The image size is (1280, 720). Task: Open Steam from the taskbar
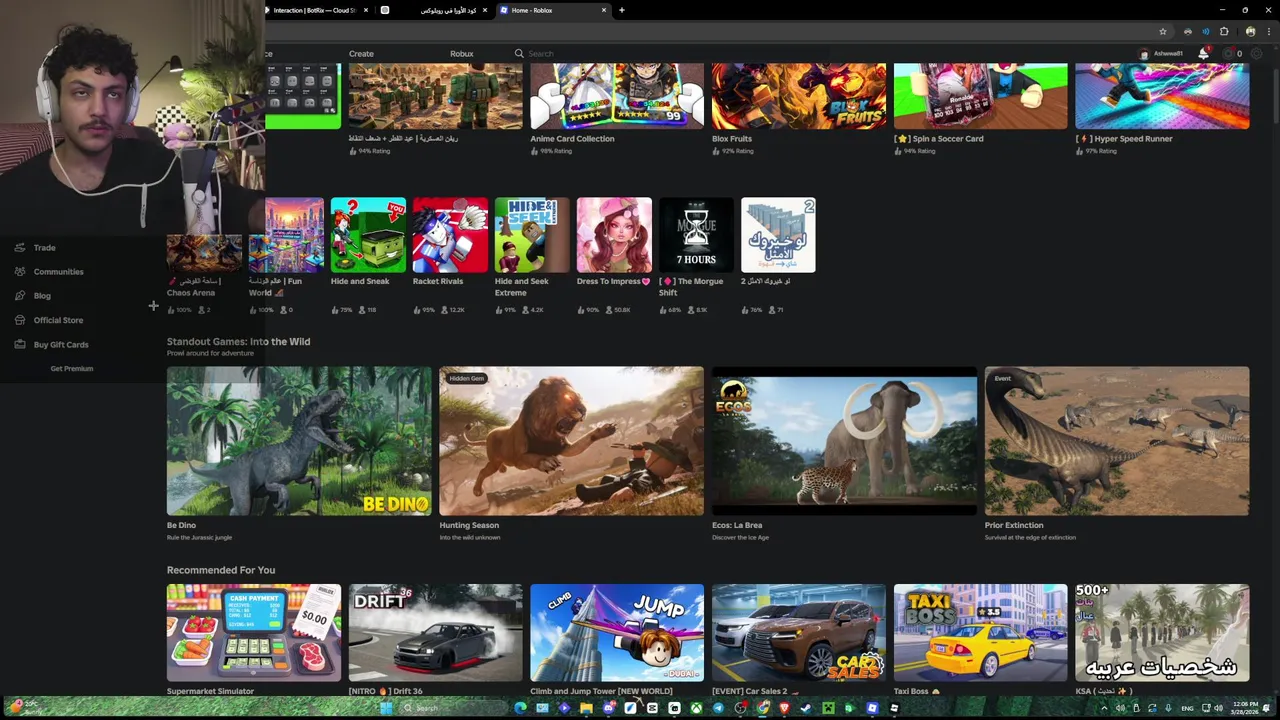coord(806,708)
